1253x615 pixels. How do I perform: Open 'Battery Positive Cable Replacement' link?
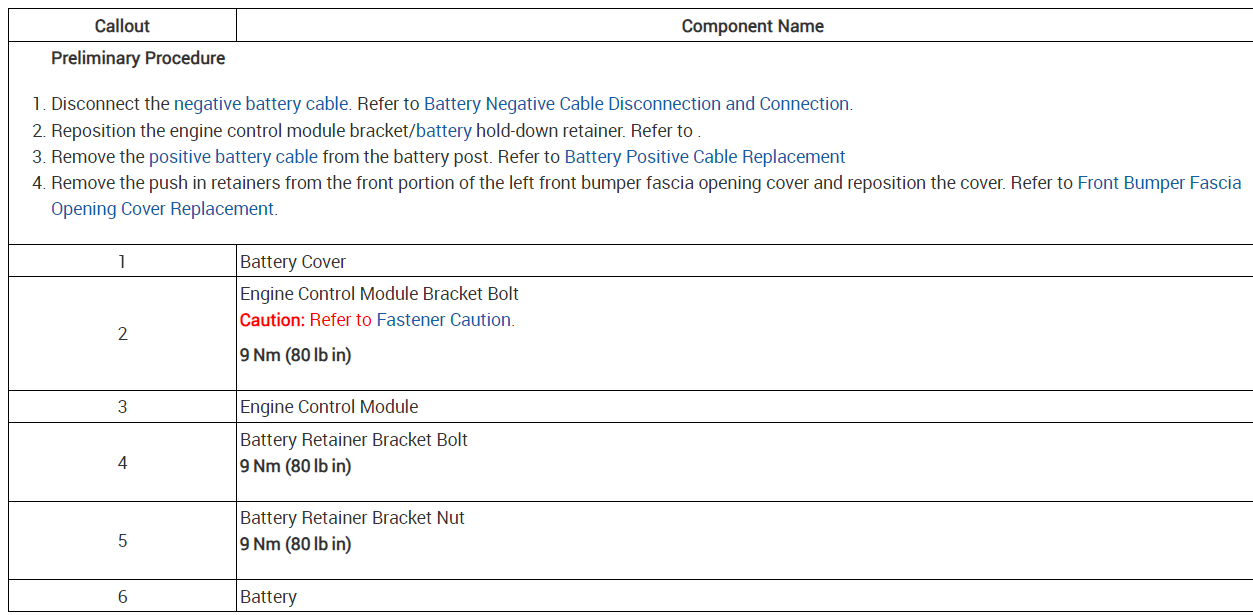705,157
